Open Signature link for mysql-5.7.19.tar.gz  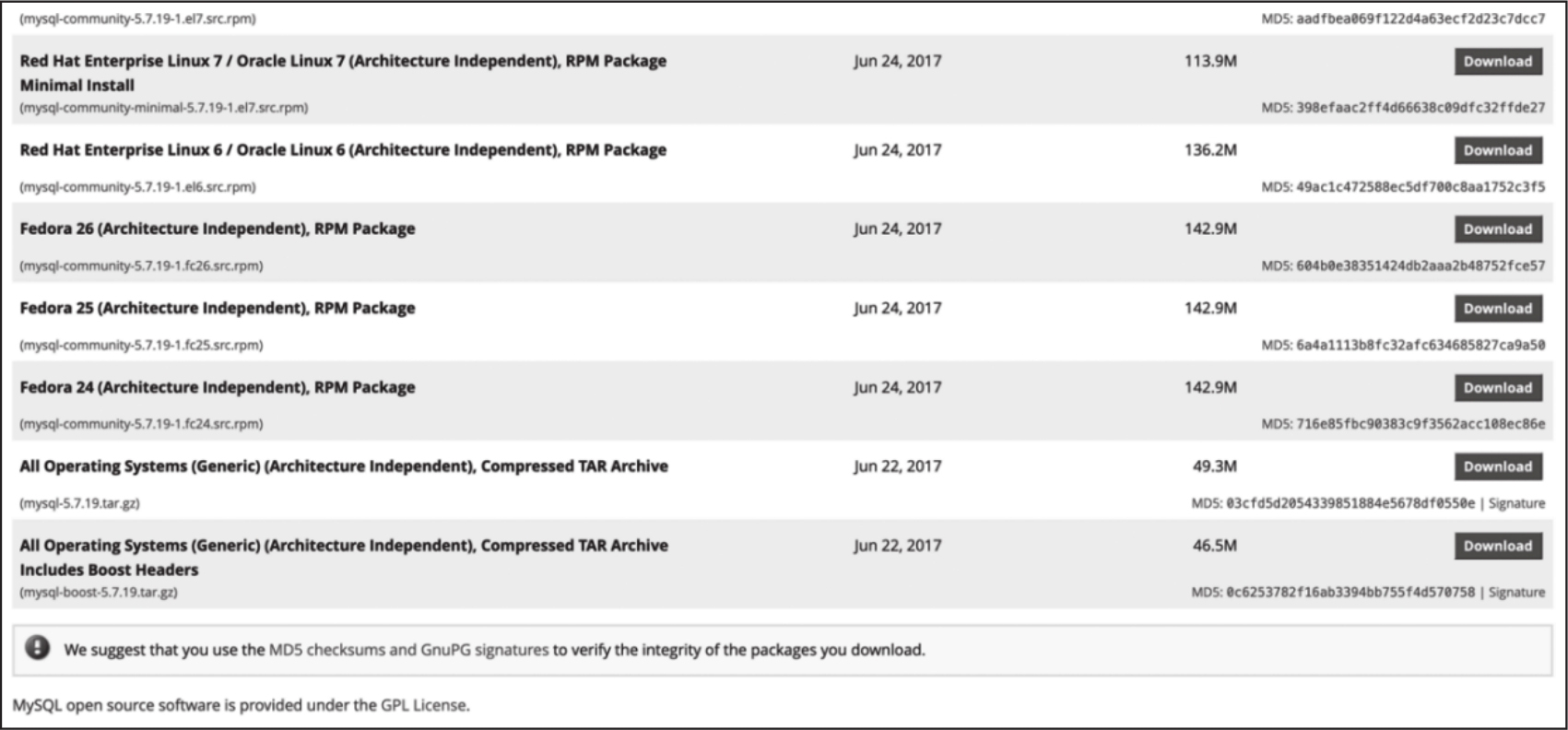pyautogui.click(x=1516, y=503)
